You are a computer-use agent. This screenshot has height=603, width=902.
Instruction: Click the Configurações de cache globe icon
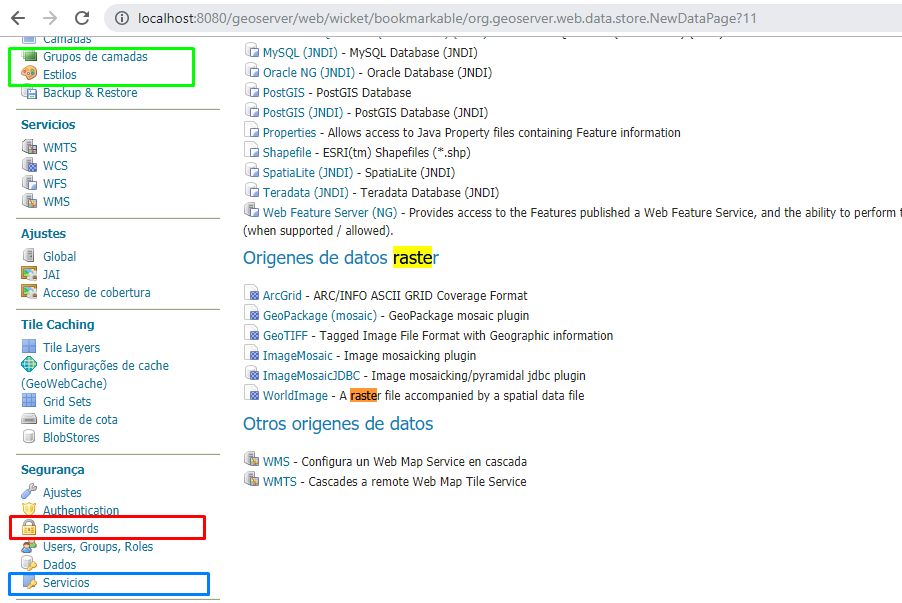coord(29,364)
